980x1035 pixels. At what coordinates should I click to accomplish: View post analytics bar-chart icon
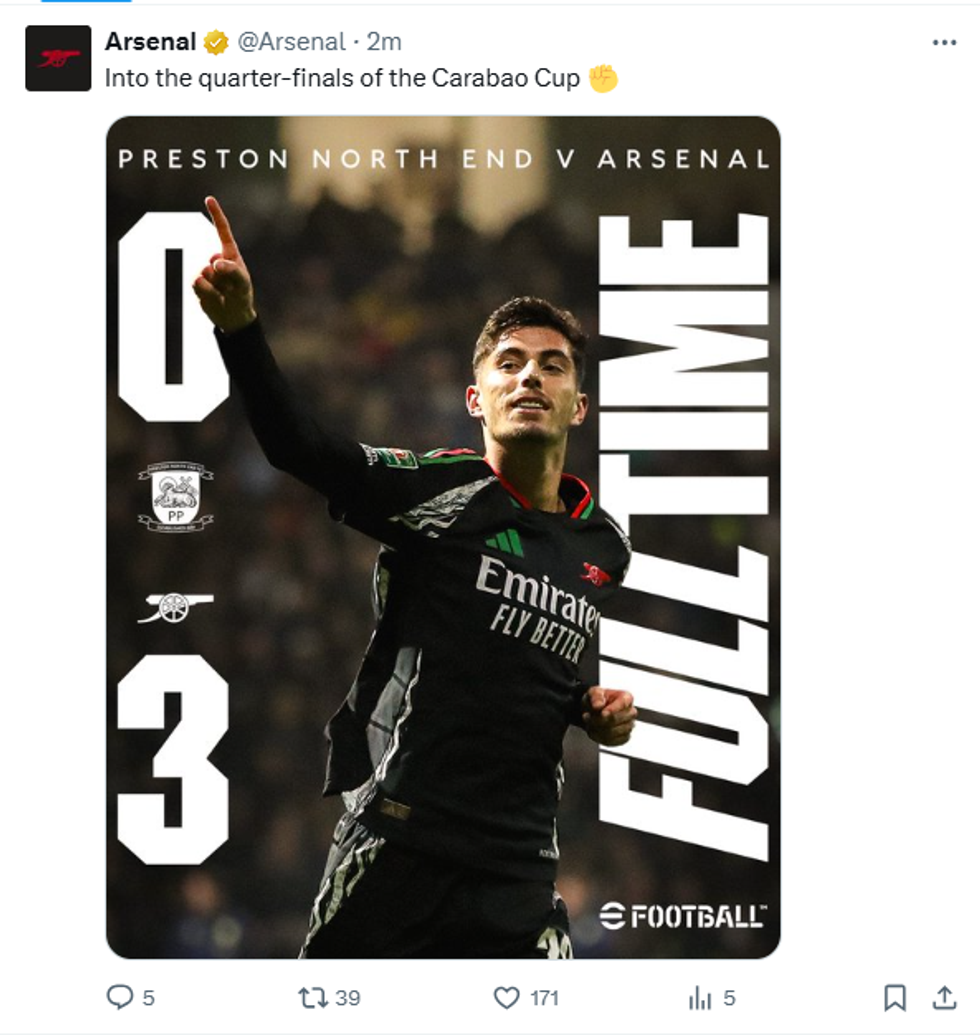[x=699, y=997]
